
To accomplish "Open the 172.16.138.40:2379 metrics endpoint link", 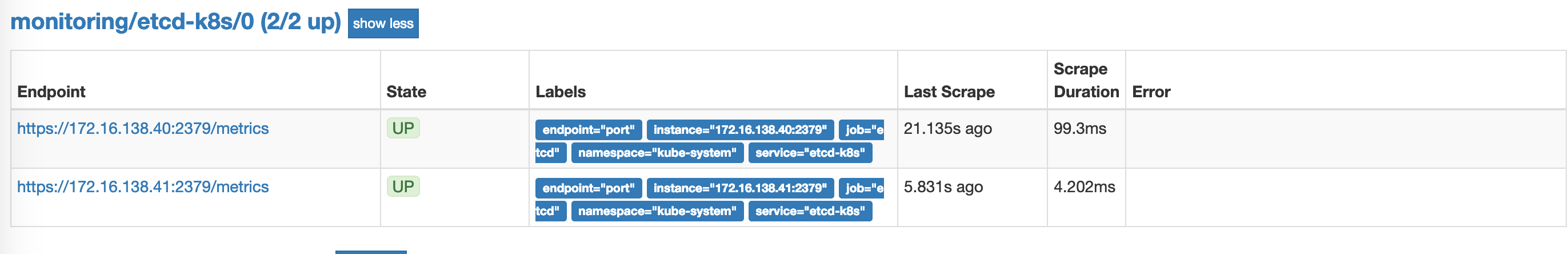I will tap(142, 129).
